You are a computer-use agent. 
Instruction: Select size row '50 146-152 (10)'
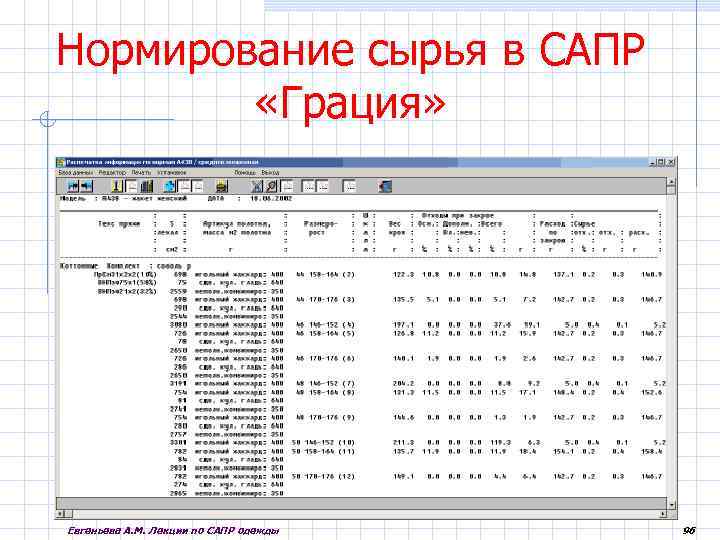[324, 443]
